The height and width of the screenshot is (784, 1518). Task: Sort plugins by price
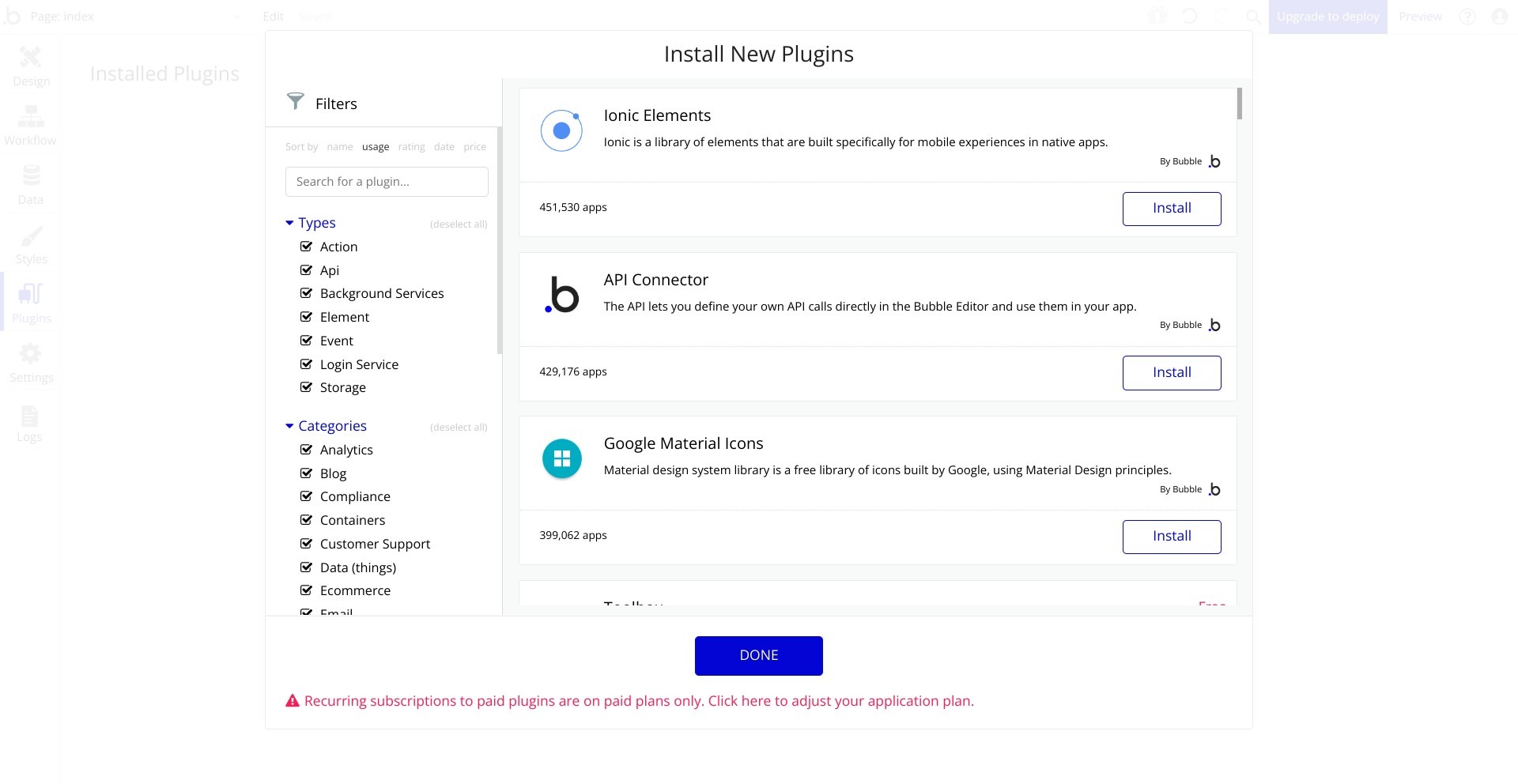474,147
